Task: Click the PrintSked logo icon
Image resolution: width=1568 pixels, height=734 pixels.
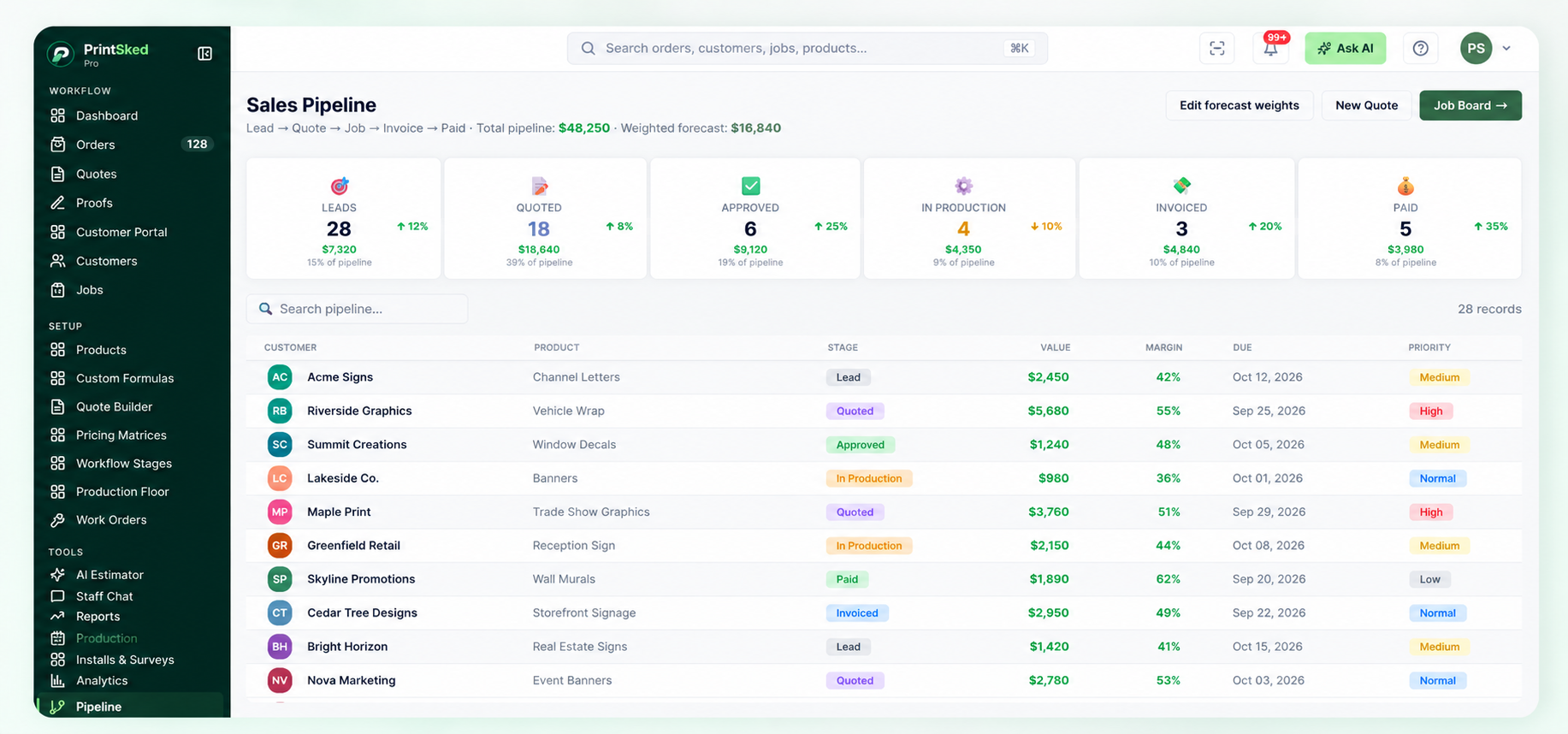Action: pyautogui.click(x=61, y=54)
